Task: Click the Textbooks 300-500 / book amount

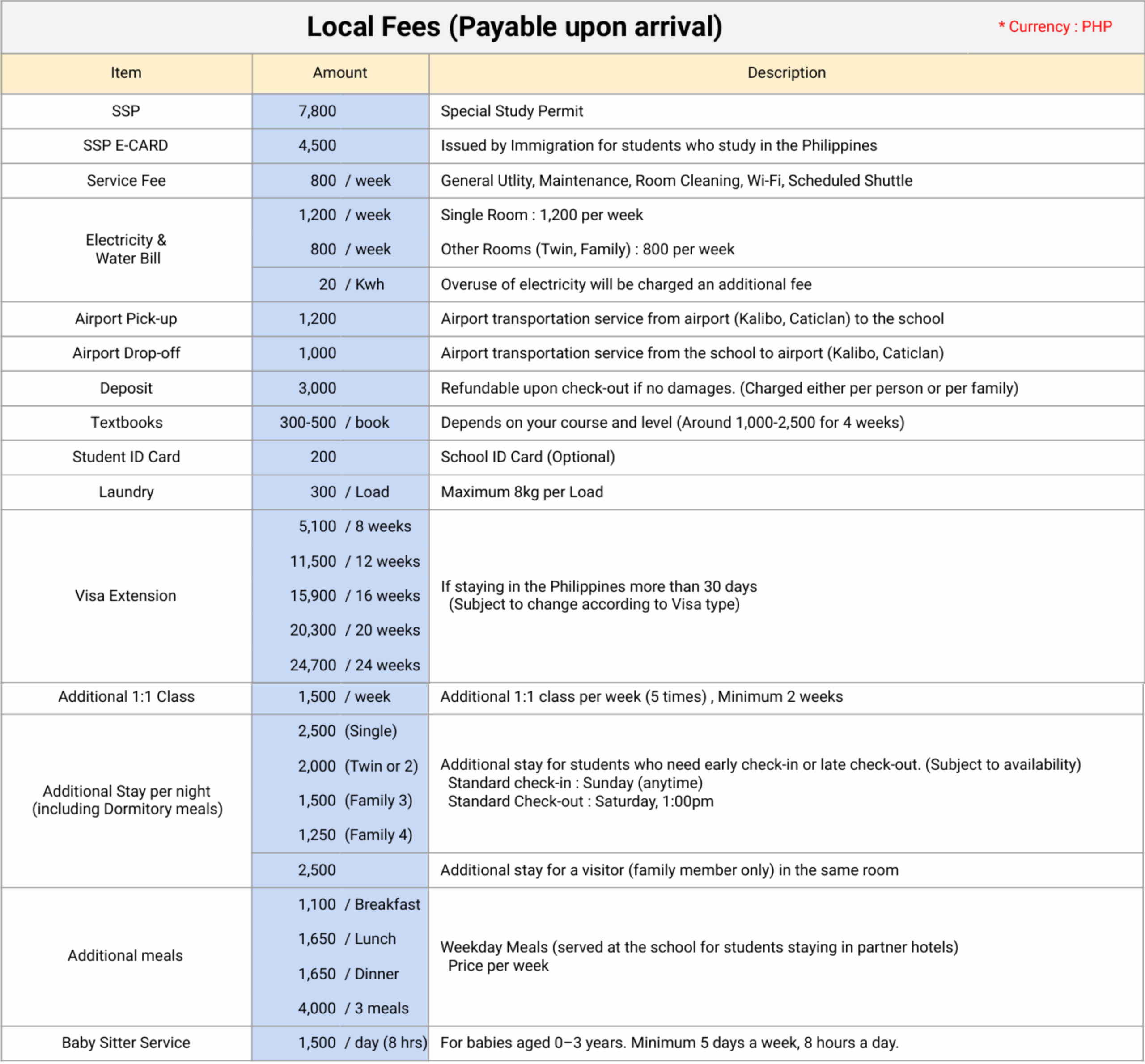Action: [x=335, y=423]
